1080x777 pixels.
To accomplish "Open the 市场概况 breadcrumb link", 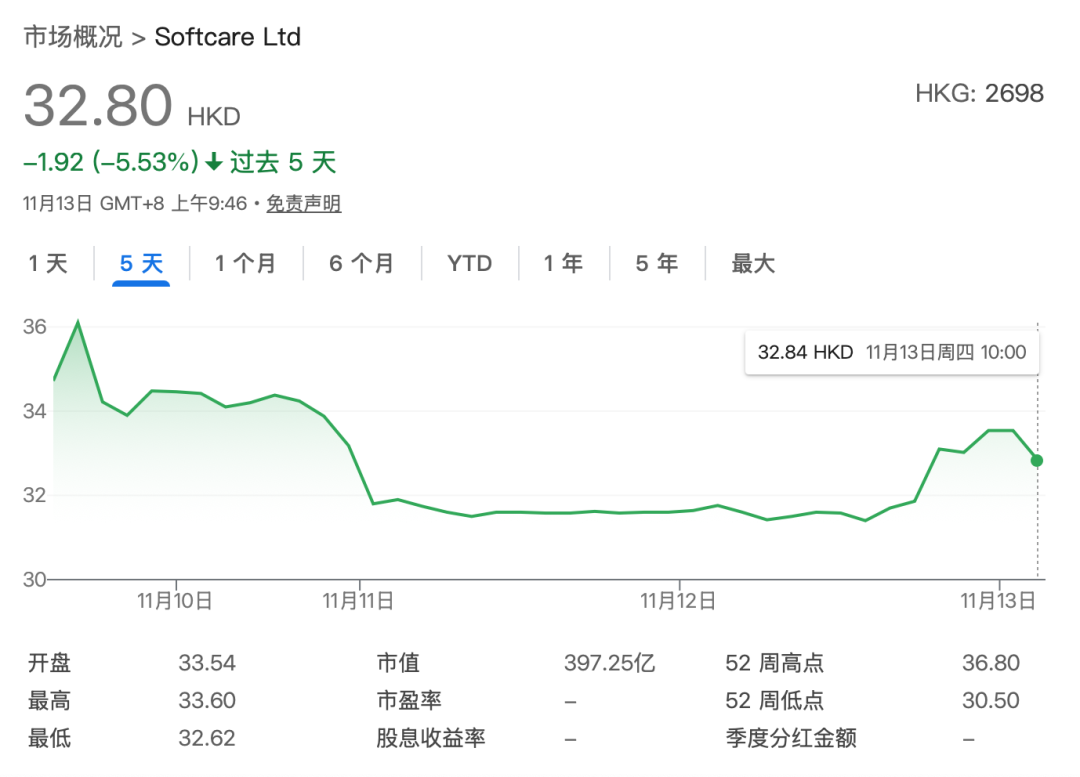I will [x=72, y=37].
